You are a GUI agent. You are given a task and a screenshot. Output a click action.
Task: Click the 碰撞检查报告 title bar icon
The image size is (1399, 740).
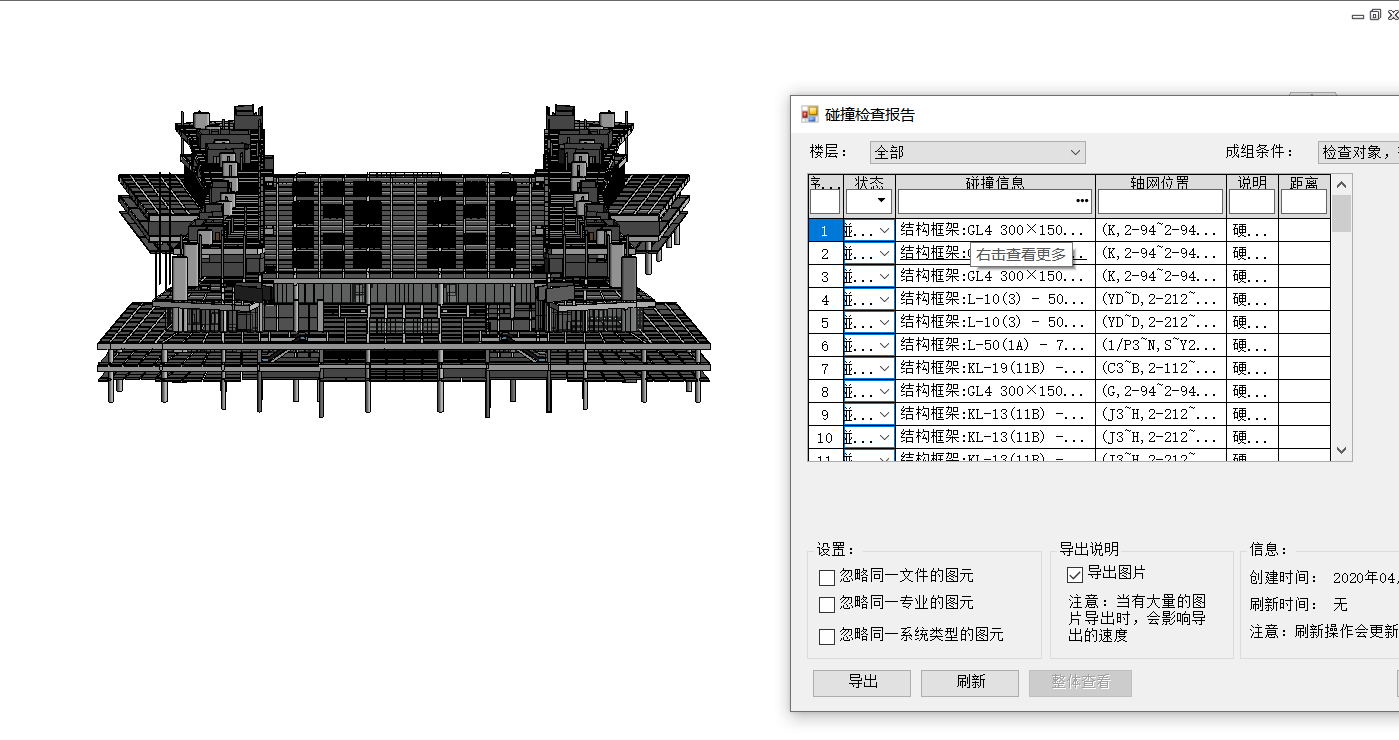(809, 114)
